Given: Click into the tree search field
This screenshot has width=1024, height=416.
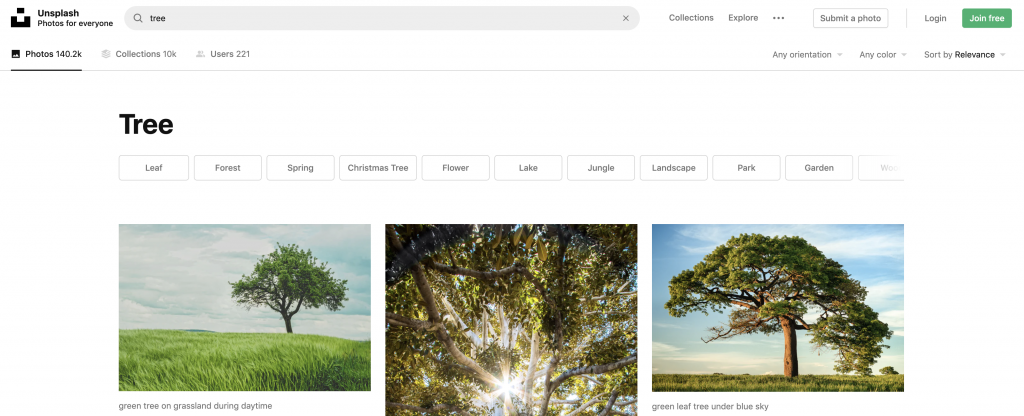Looking at the screenshot, I should tap(380, 18).
